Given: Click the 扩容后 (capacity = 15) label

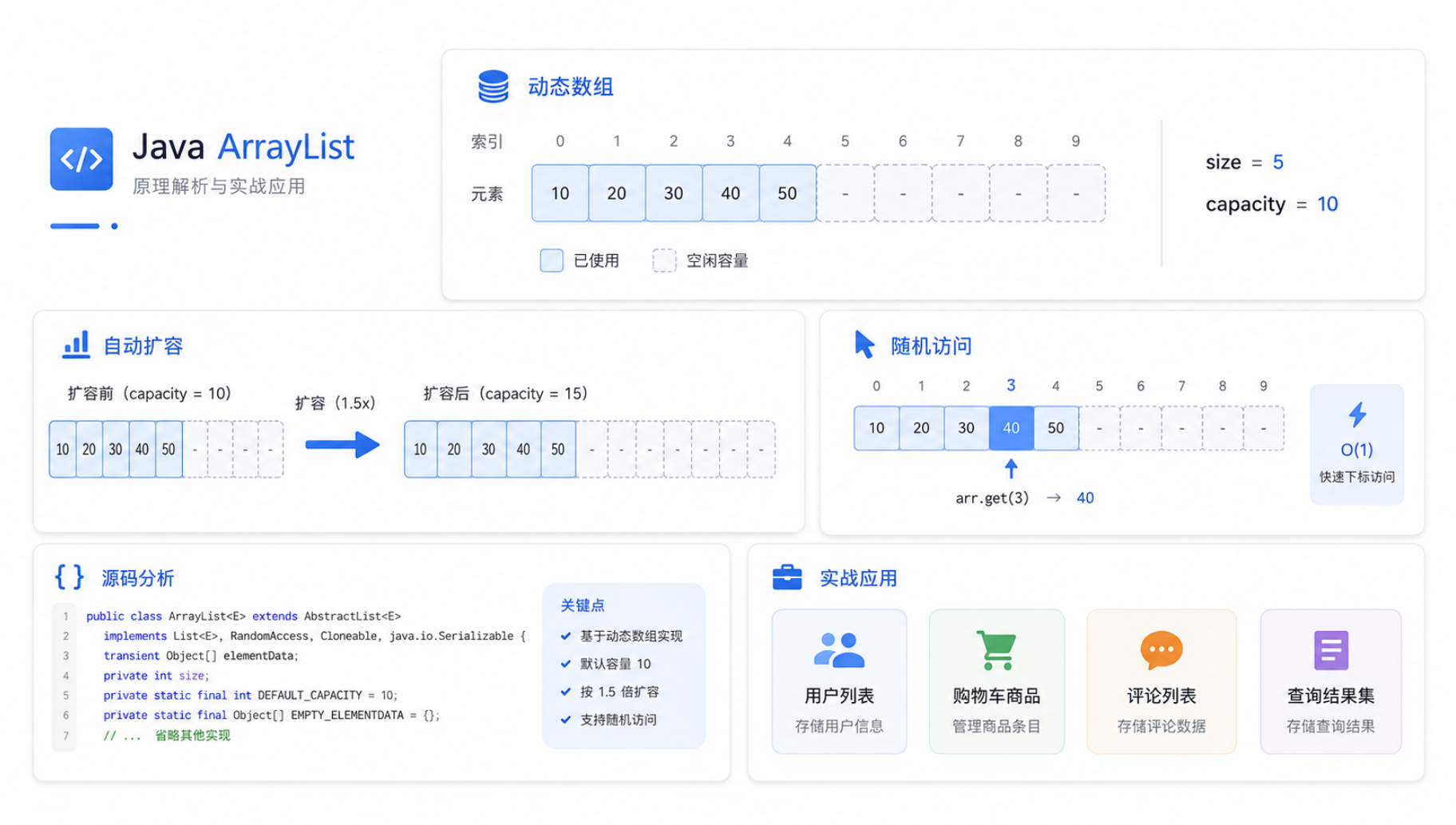Looking at the screenshot, I should coord(505,394).
